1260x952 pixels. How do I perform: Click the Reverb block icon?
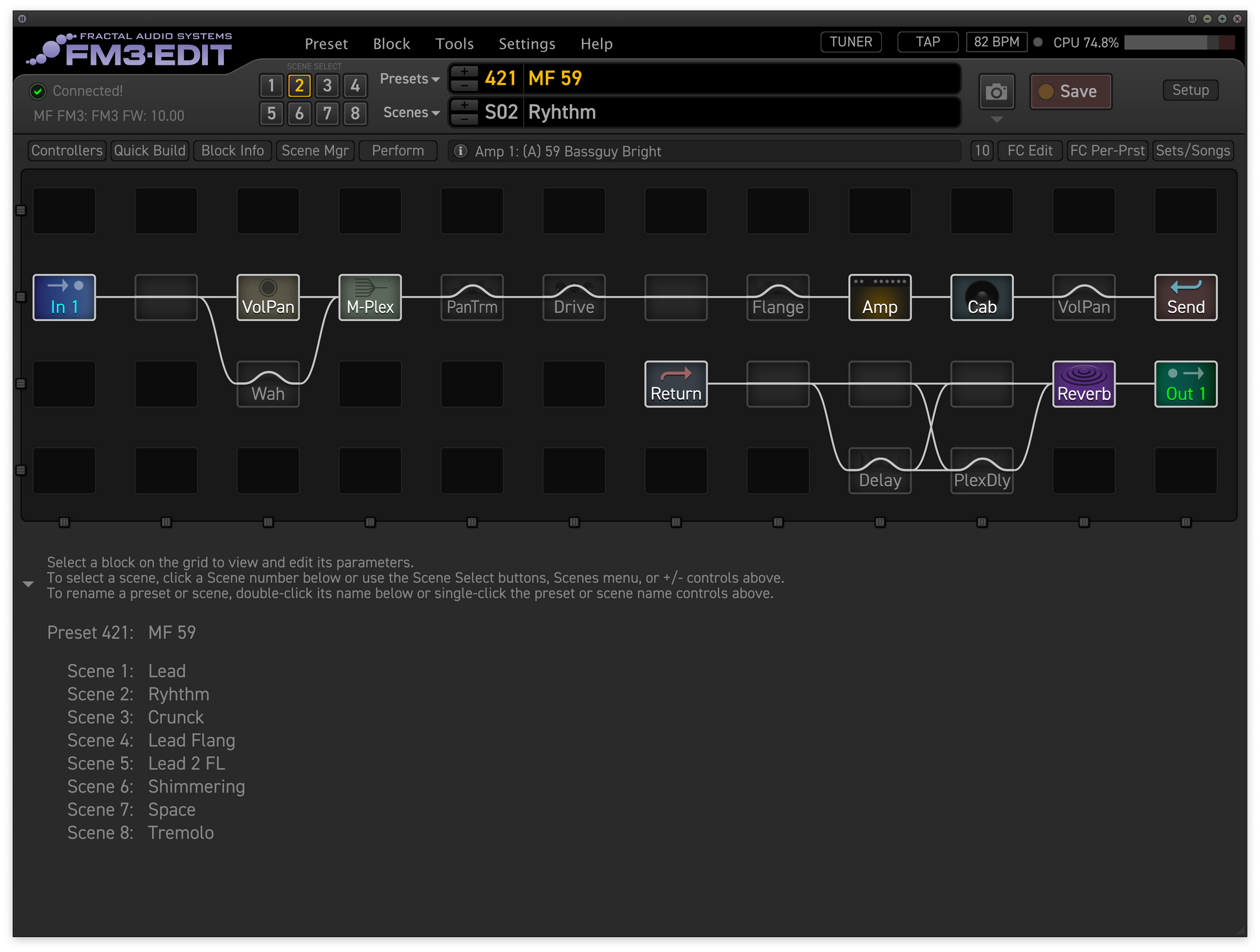click(1083, 384)
